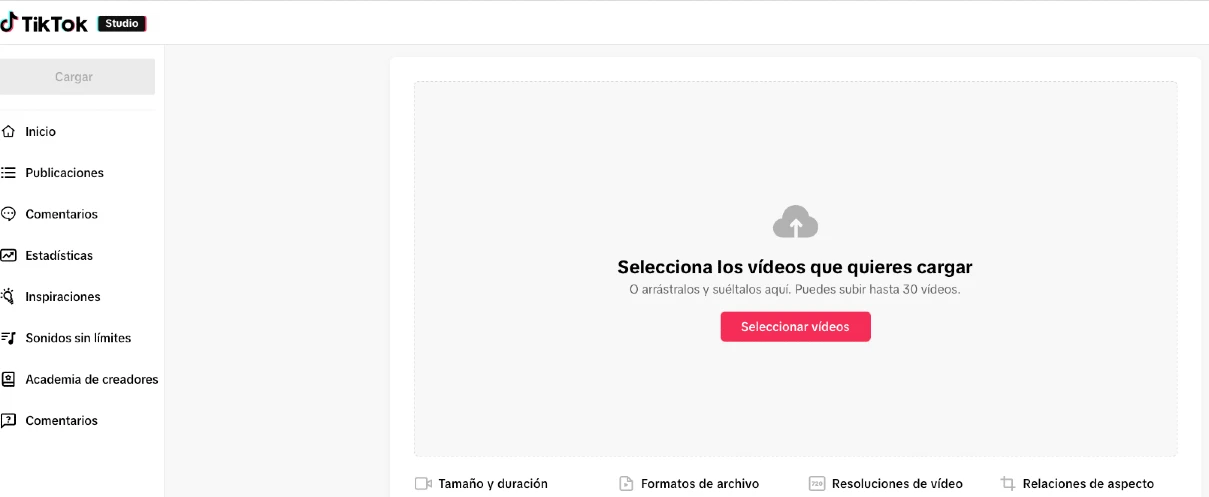Click the resolution icon beside Resoluciones de vídeo

(817, 484)
